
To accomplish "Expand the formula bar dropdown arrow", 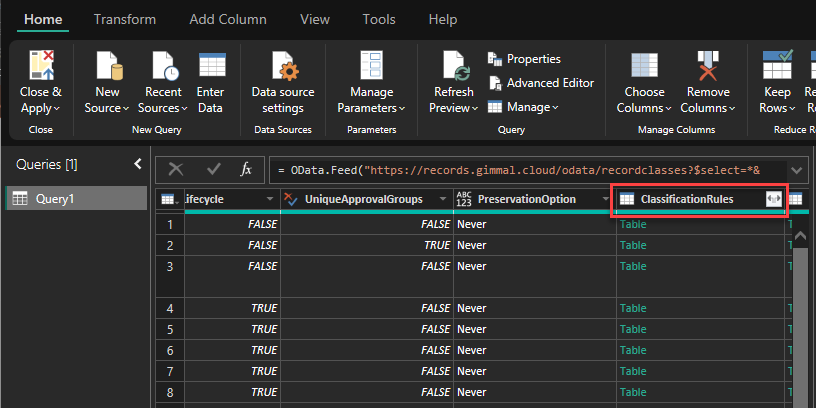I will pyautogui.click(x=796, y=170).
